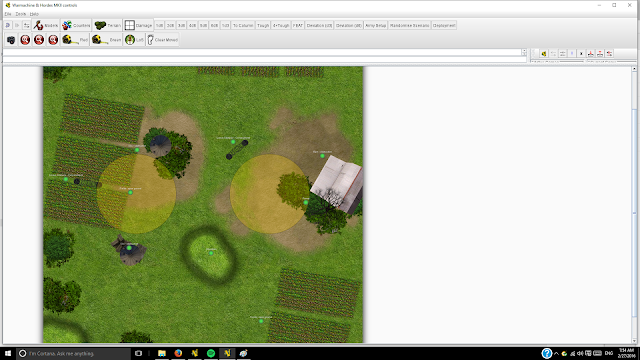Open Firefox from taskbar
The height and width of the screenshot is (360, 640).
click(178, 353)
